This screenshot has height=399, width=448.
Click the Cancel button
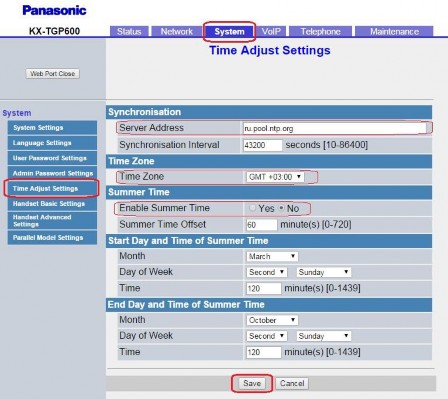click(x=292, y=383)
